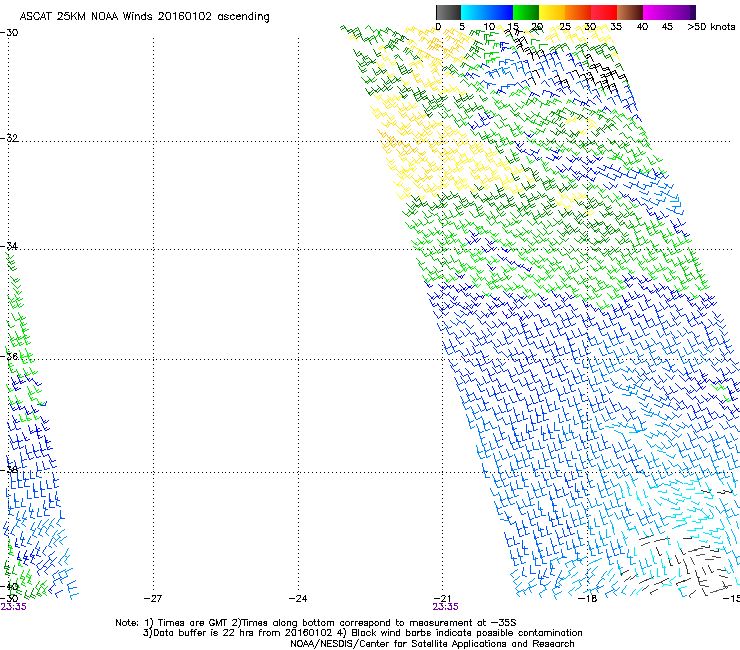
Task: Click the -32 latitude axis label
Action: (x=9, y=138)
